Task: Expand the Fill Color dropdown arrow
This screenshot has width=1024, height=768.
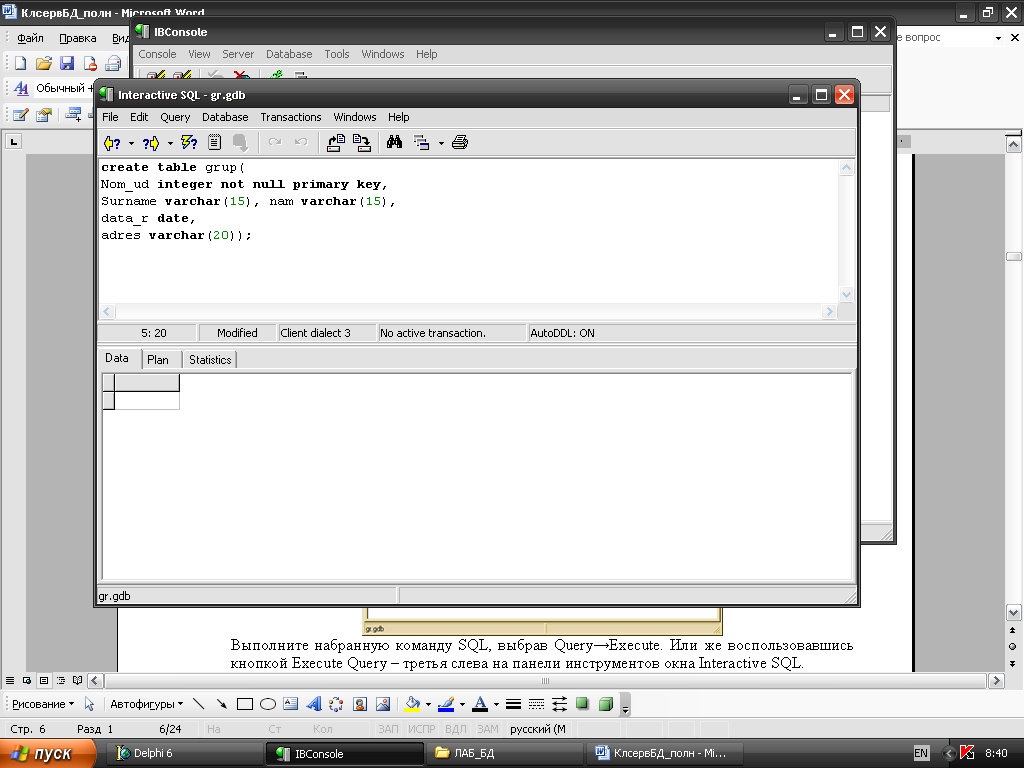Action: [428, 705]
